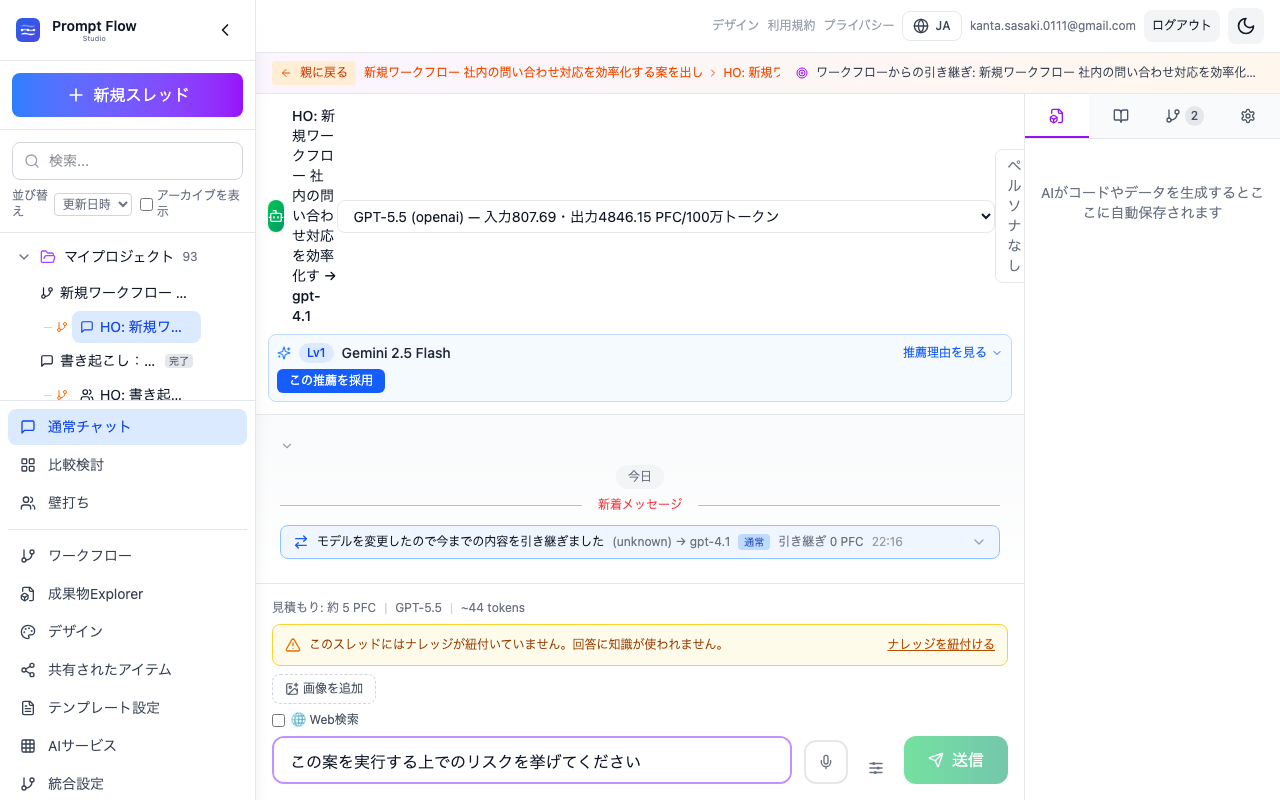This screenshot has height=800, width=1280.
Task: Send the message with 送信 button
Action: (x=956, y=760)
